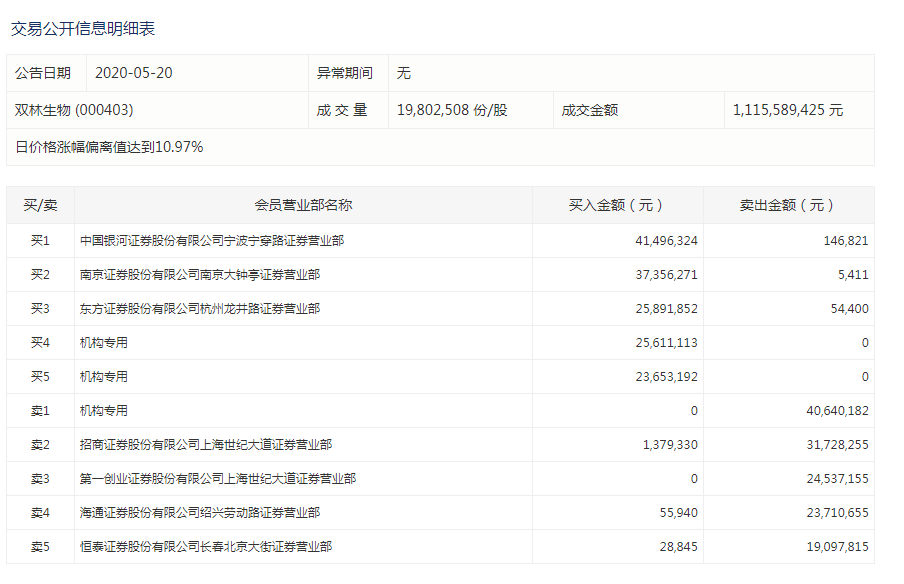Click sell amount 23,710,655
This screenshot has width=904, height=584.
point(837,513)
